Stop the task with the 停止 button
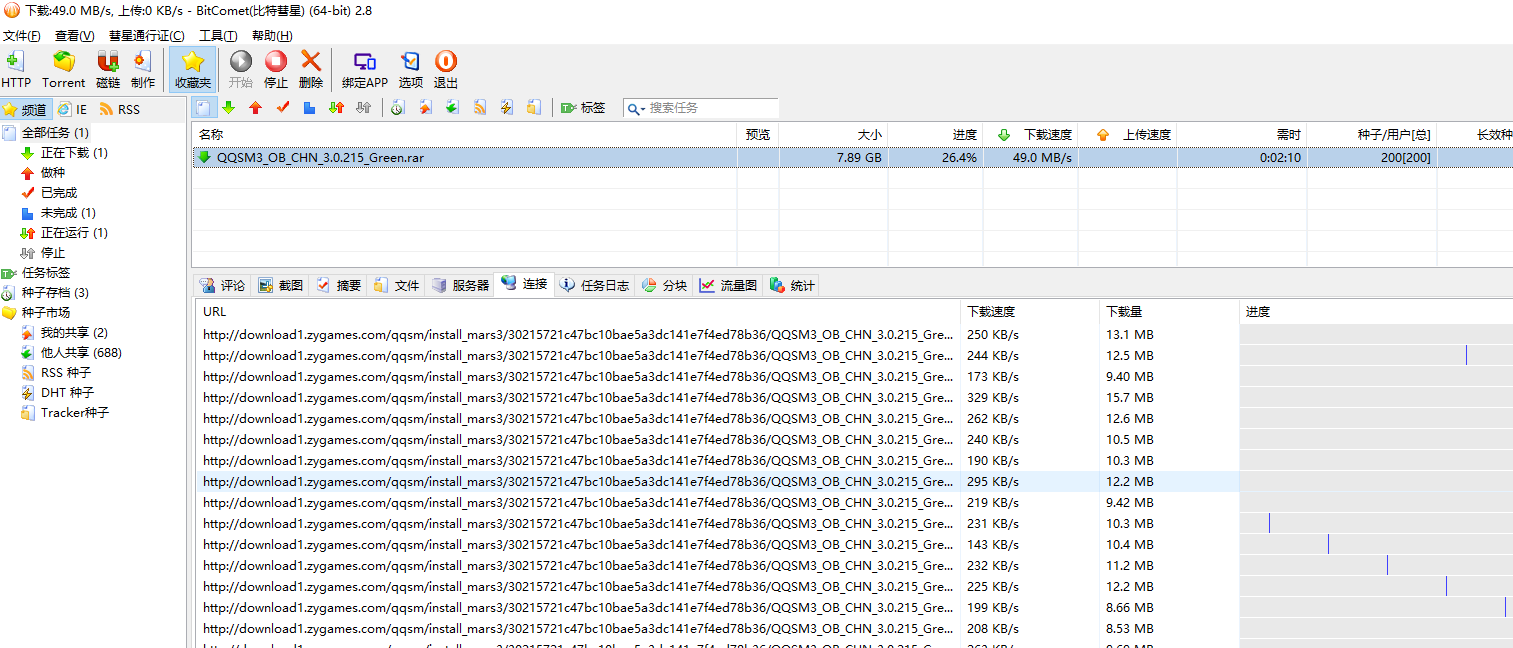Image resolution: width=1513 pixels, height=648 pixels. [276, 69]
